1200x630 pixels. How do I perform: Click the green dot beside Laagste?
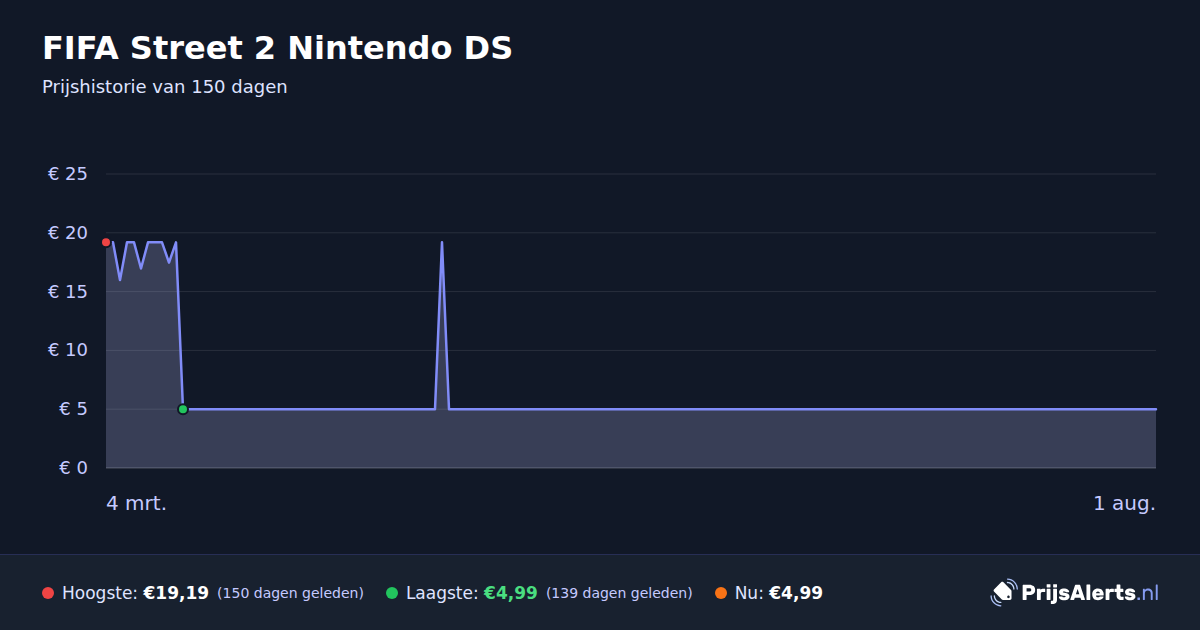click(x=392, y=593)
